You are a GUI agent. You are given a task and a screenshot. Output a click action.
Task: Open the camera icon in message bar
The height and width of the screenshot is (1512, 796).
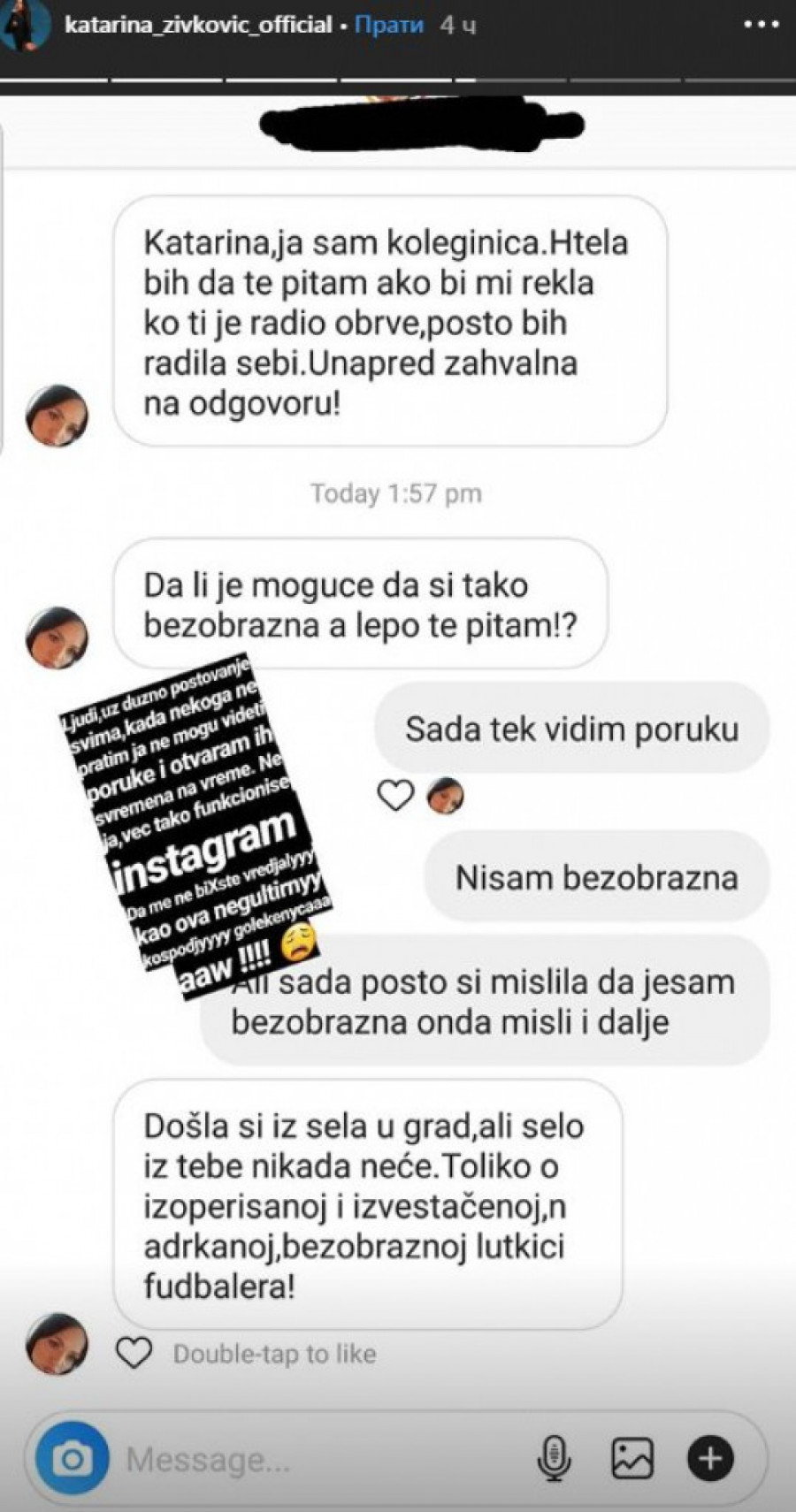point(72,1459)
